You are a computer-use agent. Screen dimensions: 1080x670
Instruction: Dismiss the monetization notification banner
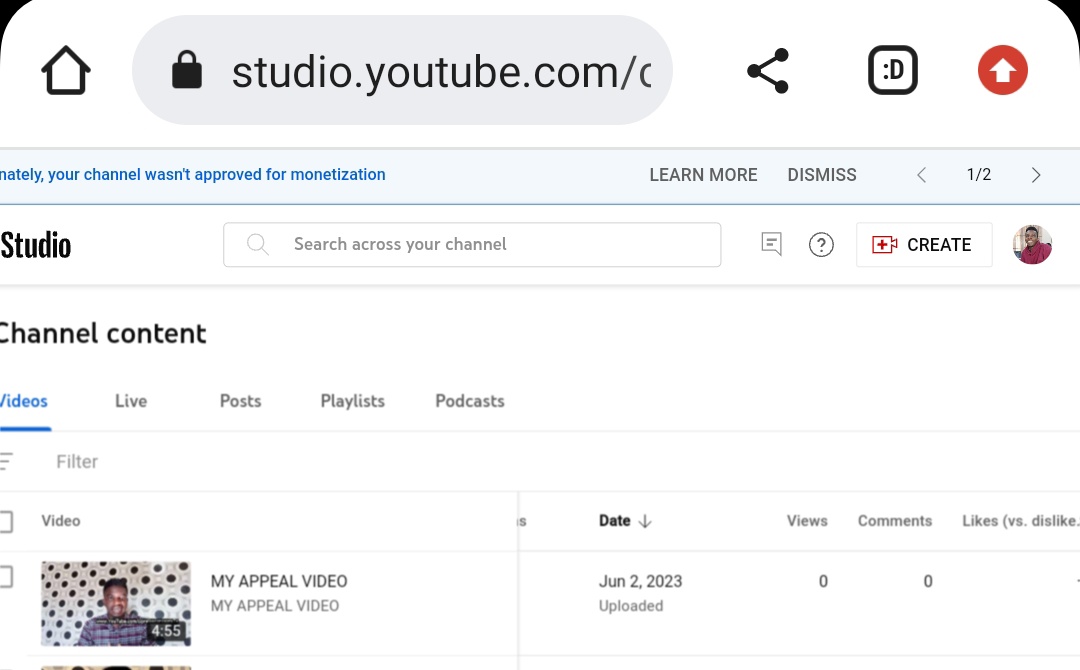(x=822, y=175)
